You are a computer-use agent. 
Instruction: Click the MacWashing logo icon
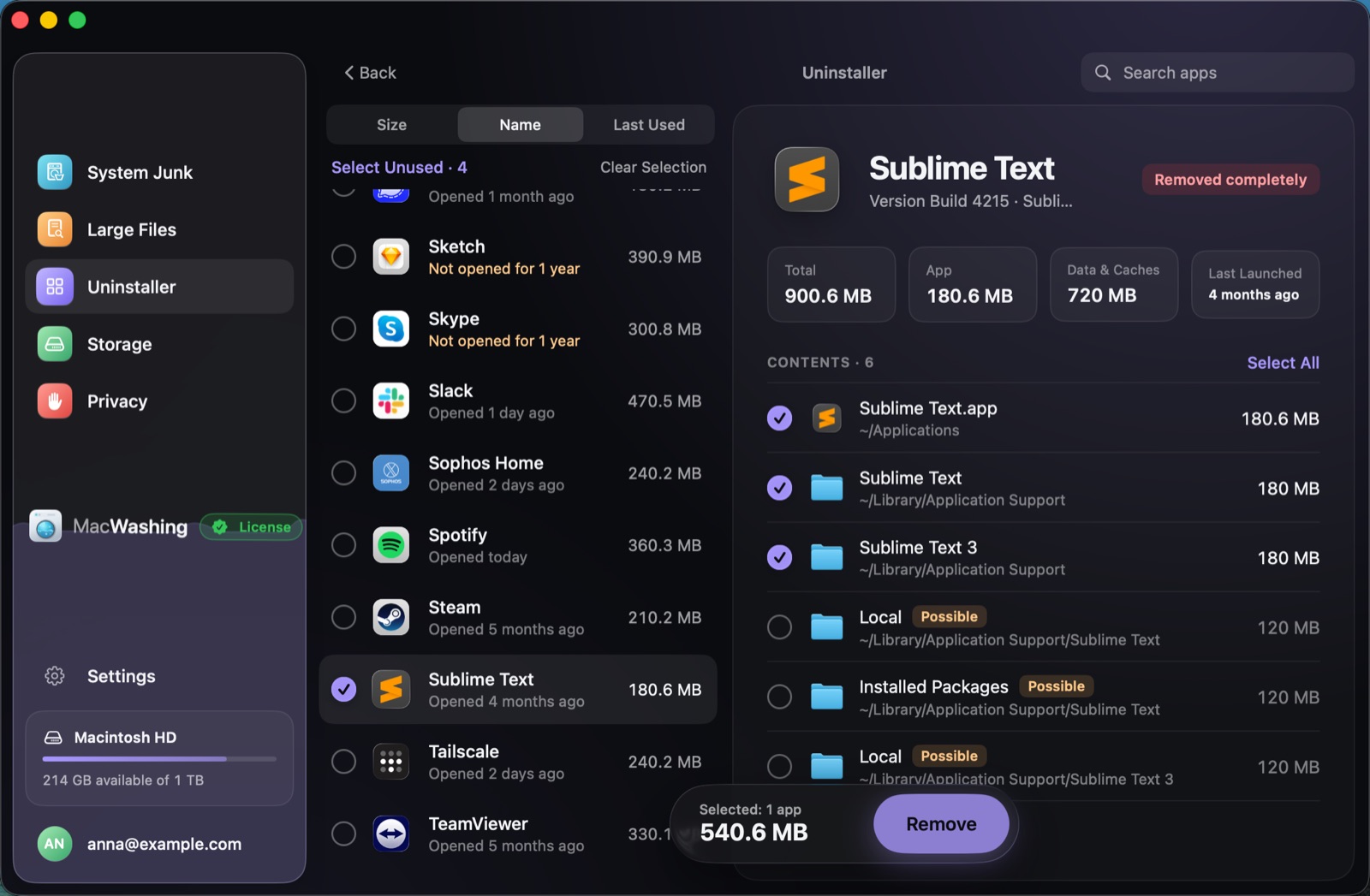pyautogui.click(x=45, y=526)
